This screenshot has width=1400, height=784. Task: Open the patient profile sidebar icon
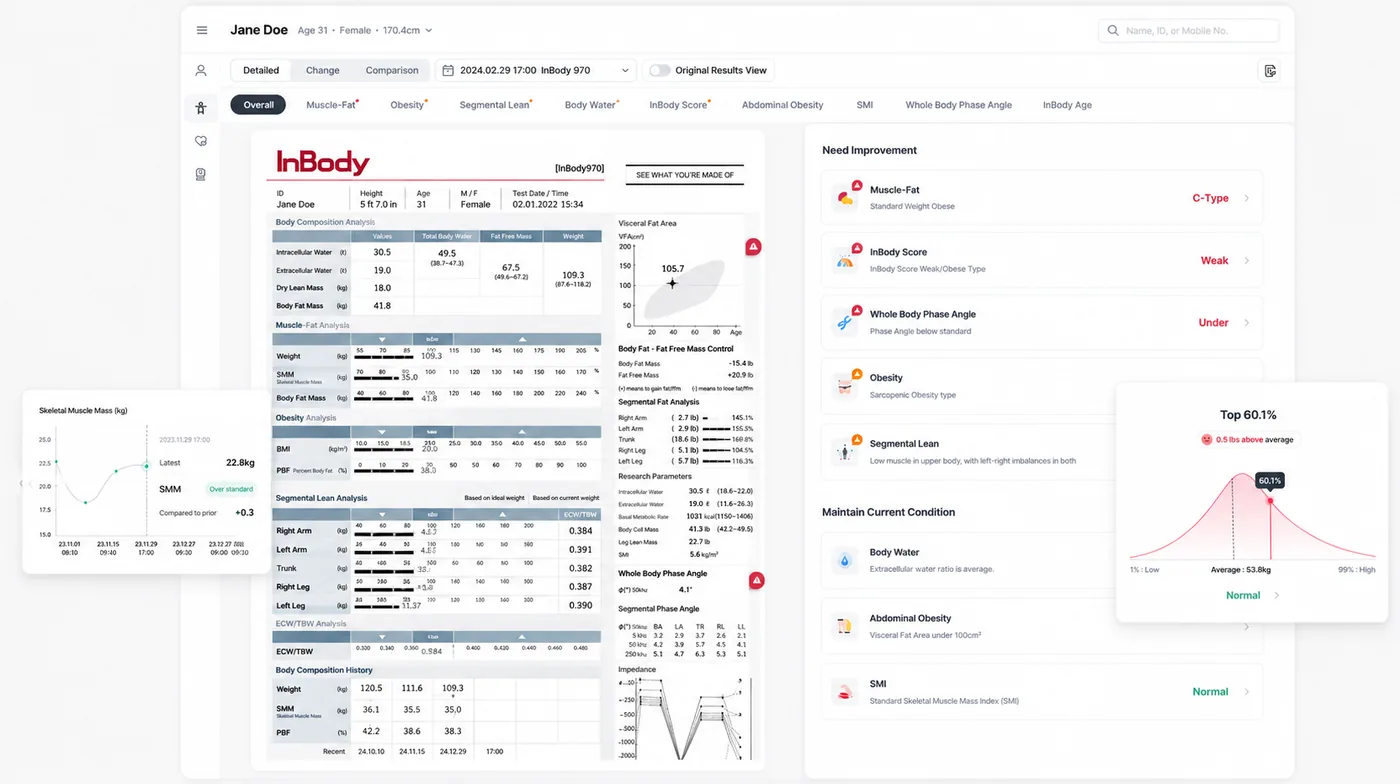click(201, 70)
